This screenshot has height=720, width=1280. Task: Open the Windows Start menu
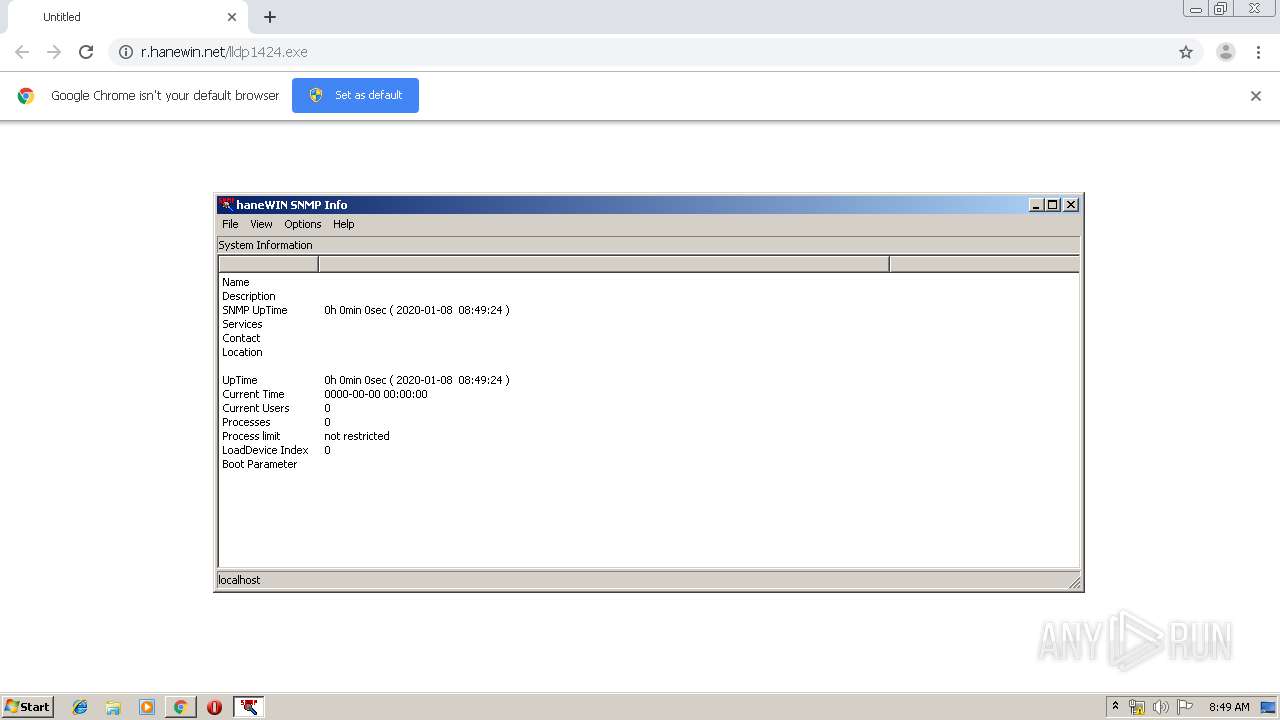click(x=27, y=707)
